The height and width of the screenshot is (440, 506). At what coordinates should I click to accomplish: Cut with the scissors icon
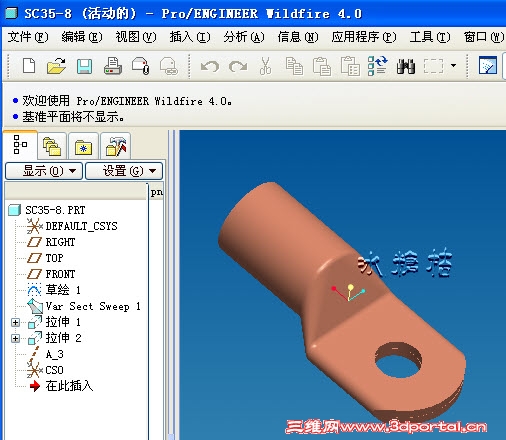pyautogui.click(x=265, y=66)
